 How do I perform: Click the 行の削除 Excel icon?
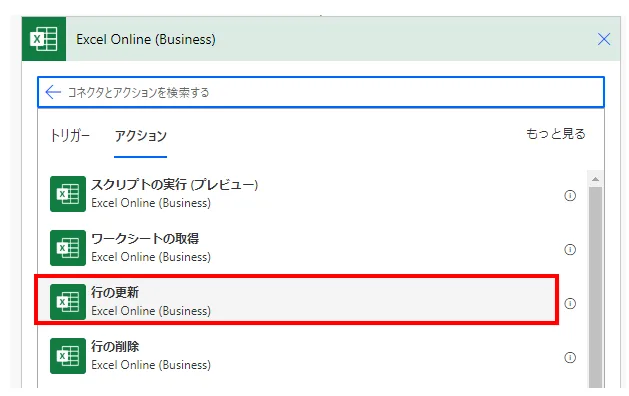pos(68,356)
